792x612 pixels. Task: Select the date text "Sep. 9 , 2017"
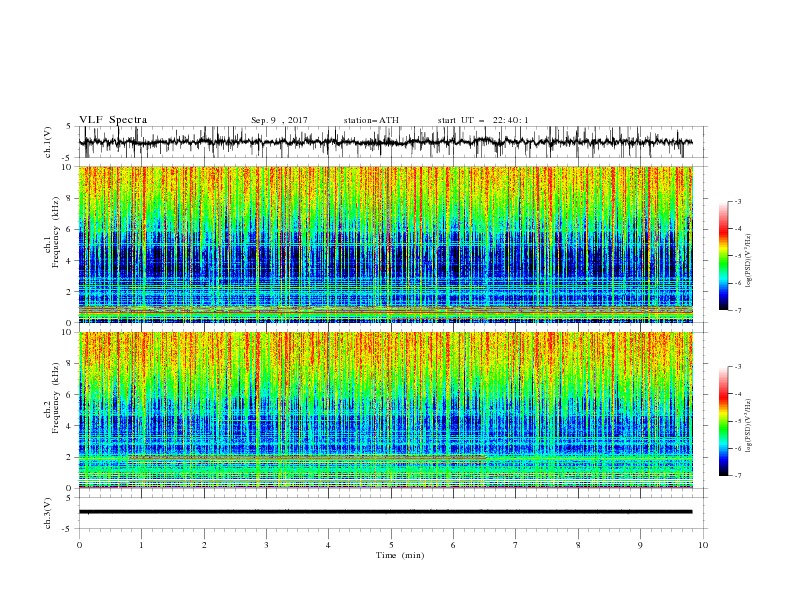pyautogui.click(x=279, y=120)
